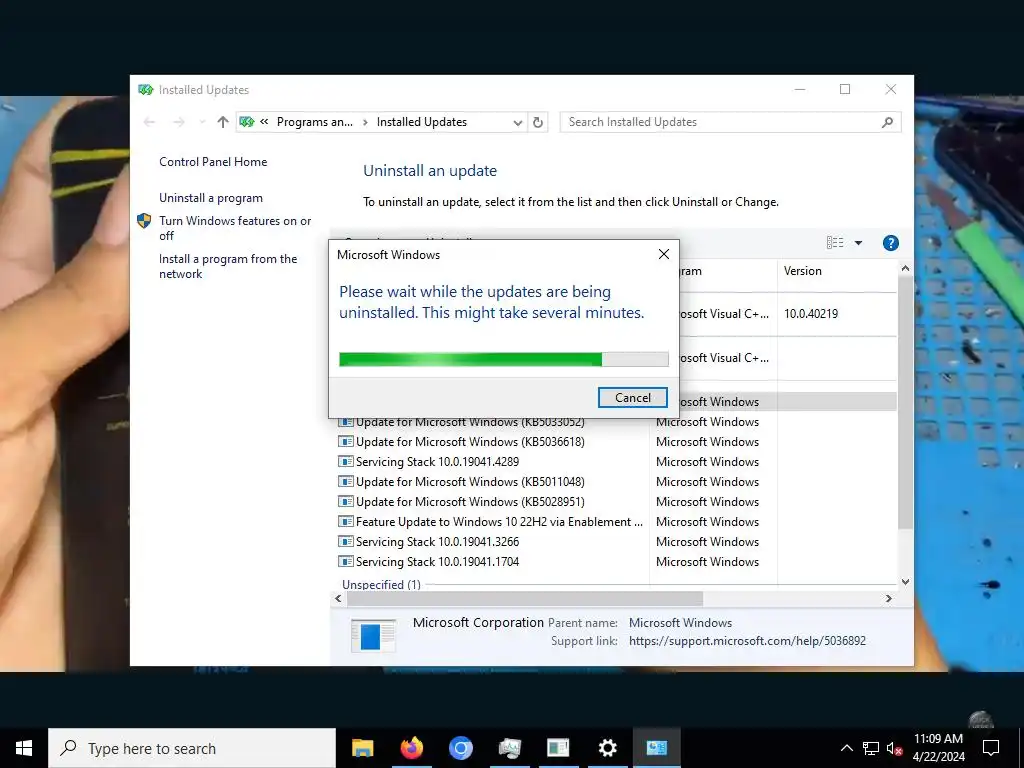Open the blue browser taskbar icon
The height and width of the screenshot is (768, 1024).
click(460, 748)
